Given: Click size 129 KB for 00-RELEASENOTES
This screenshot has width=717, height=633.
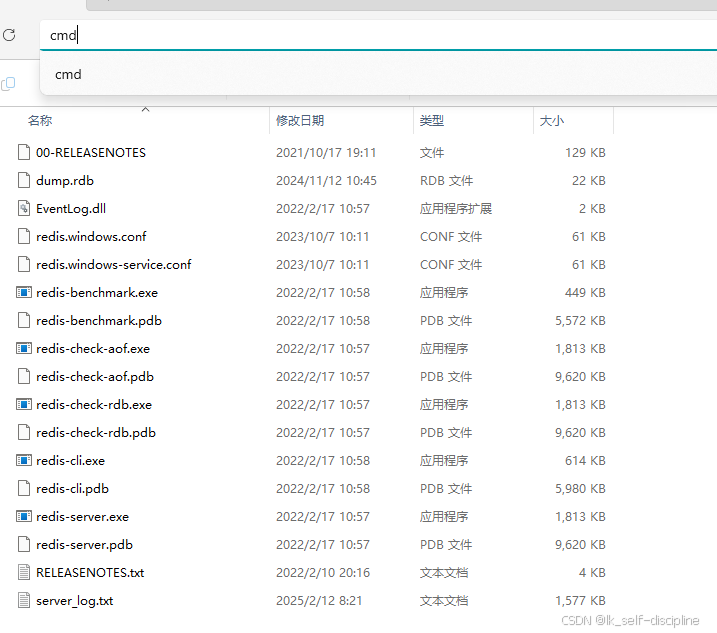Looking at the screenshot, I should point(585,152).
